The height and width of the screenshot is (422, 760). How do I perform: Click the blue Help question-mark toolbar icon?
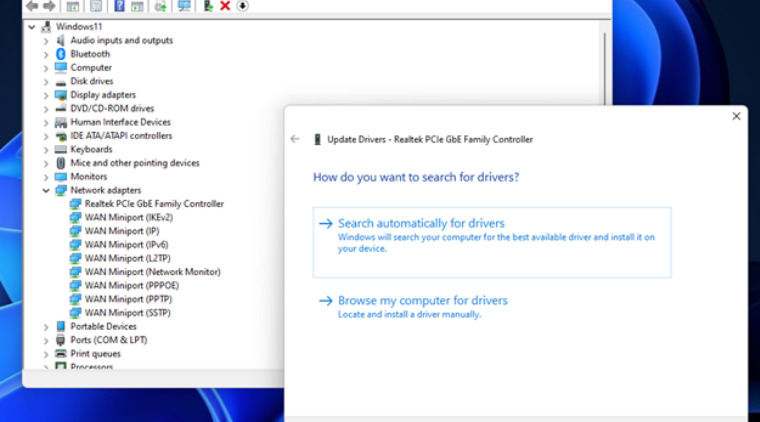(119, 6)
